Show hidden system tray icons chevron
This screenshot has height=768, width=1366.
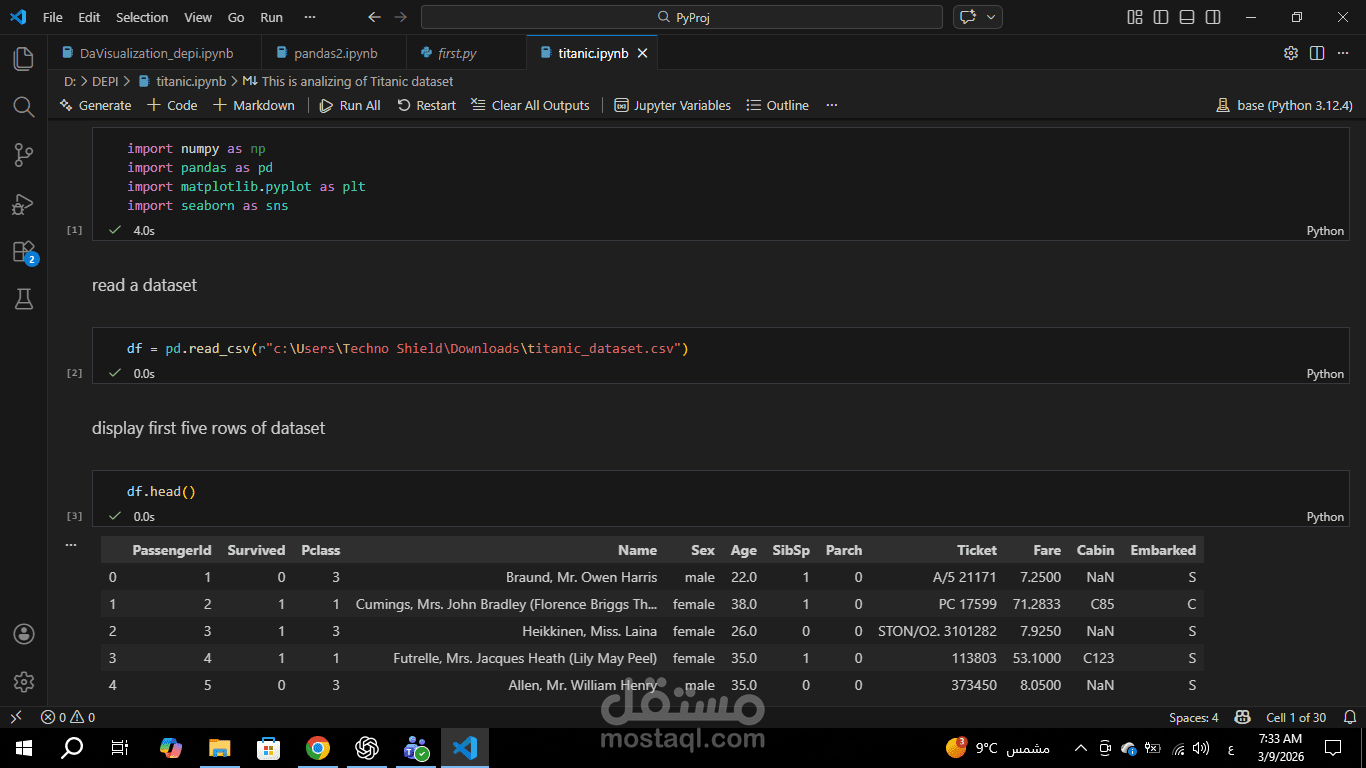click(1080, 748)
